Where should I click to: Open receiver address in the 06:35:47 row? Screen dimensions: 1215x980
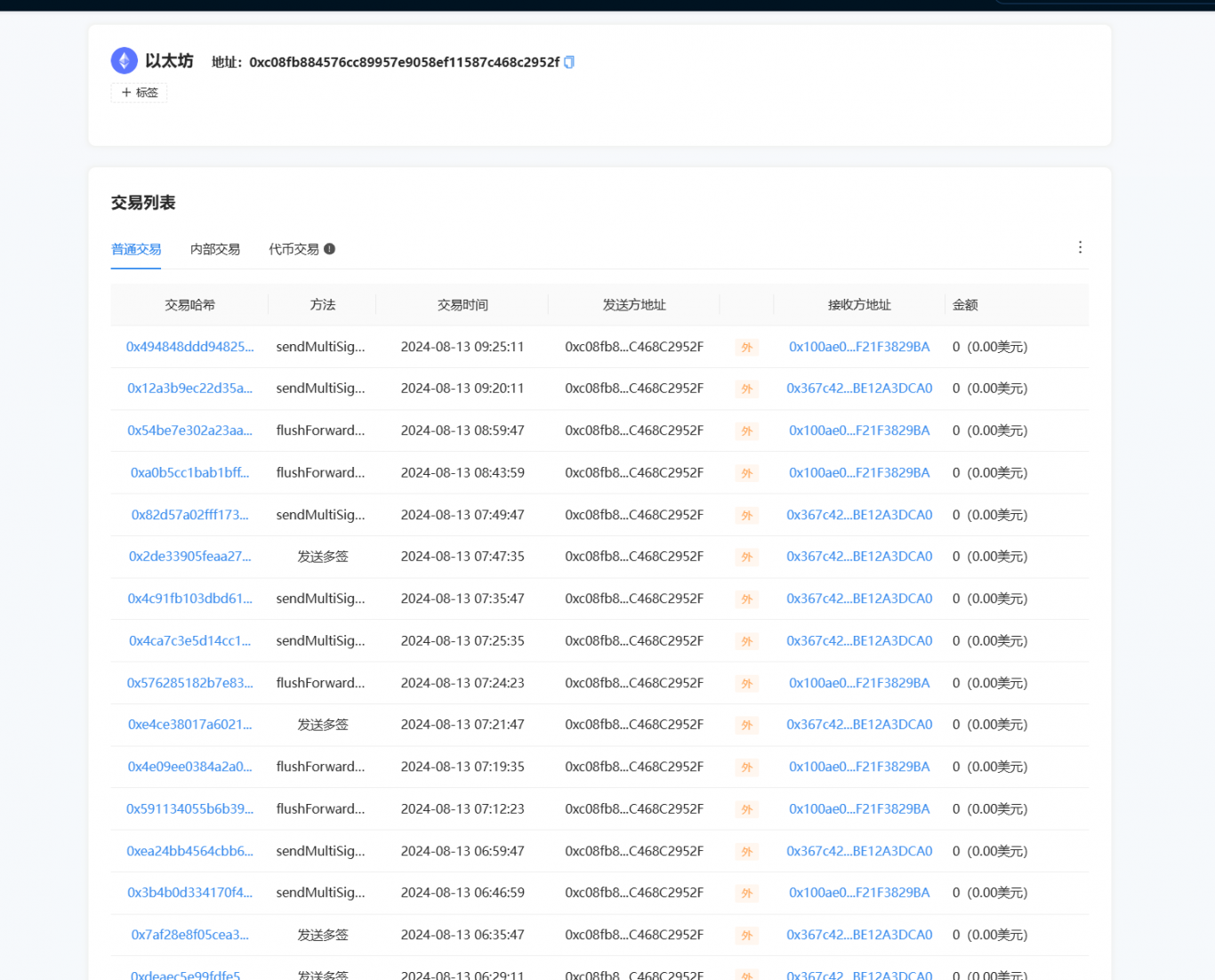tap(859, 936)
